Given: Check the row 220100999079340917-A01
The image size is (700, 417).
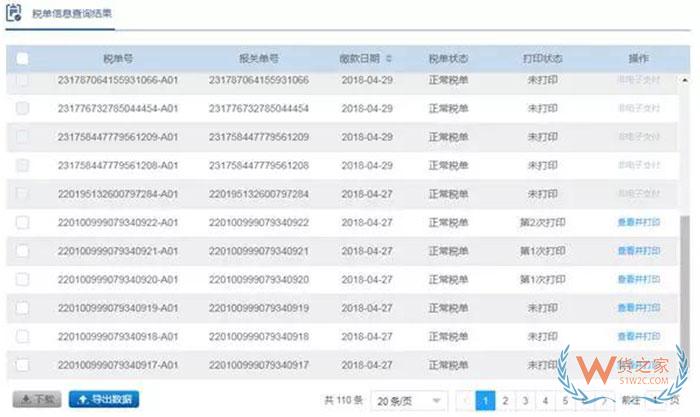Looking at the screenshot, I should coord(22,365).
